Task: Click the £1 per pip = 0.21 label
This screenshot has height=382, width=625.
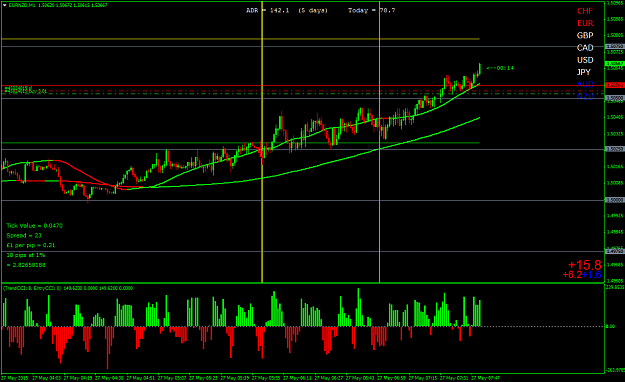Action: pyautogui.click(x=31, y=245)
